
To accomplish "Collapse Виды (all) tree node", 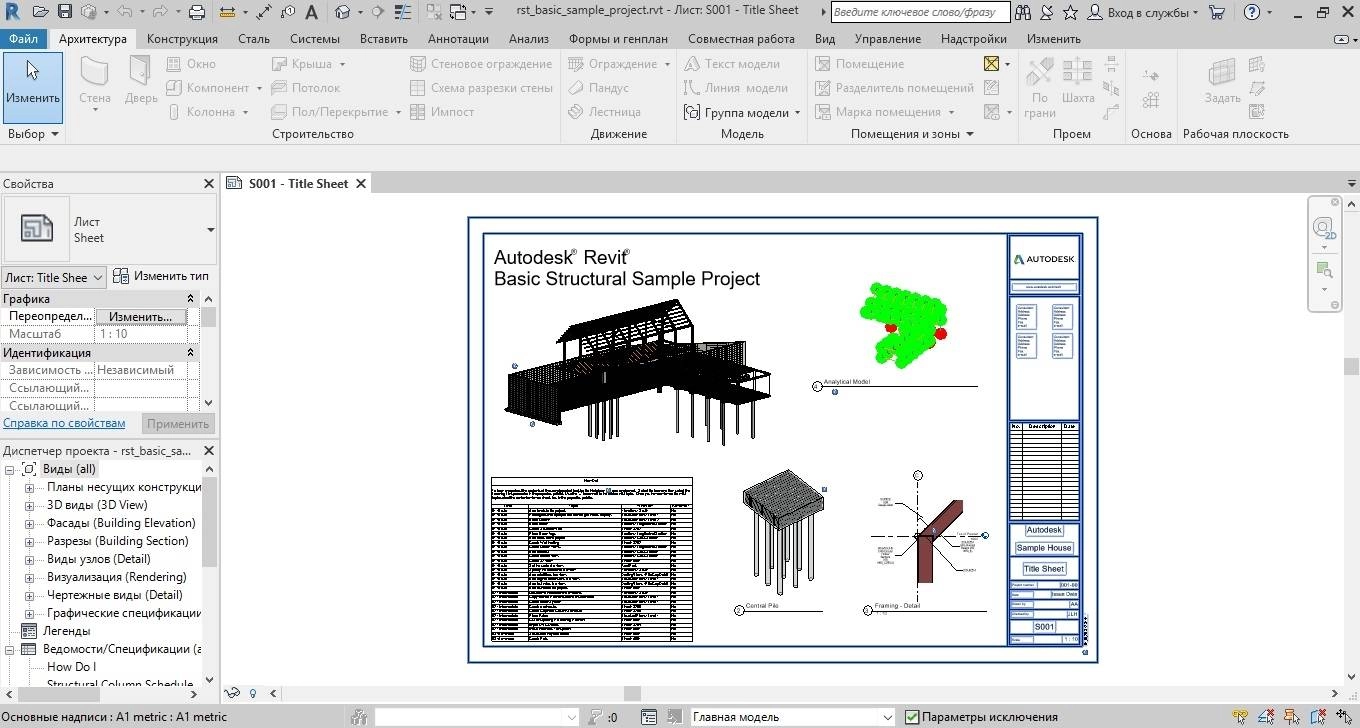I will (x=9, y=469).
